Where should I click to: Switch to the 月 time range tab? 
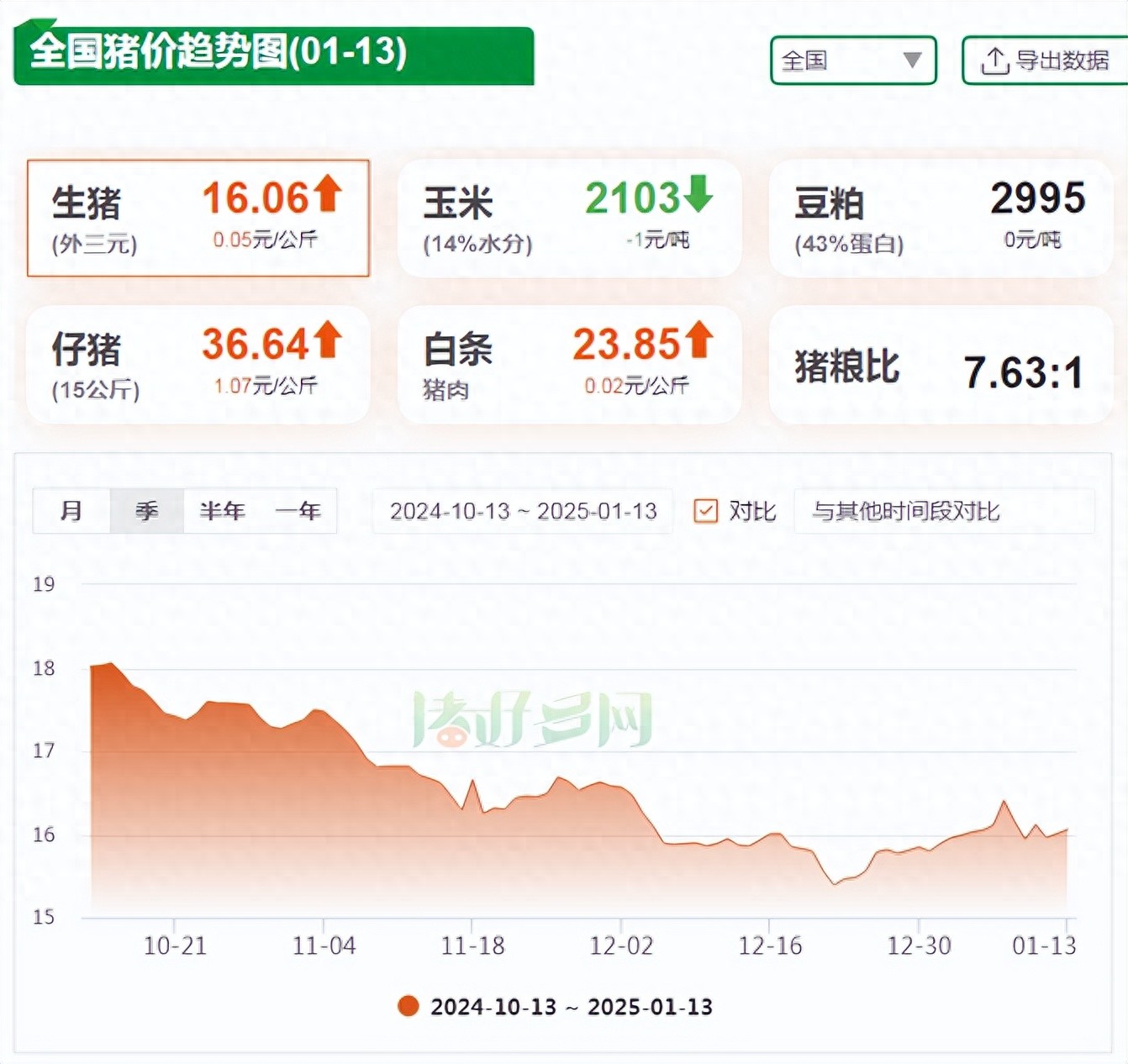tap(71, 510)
